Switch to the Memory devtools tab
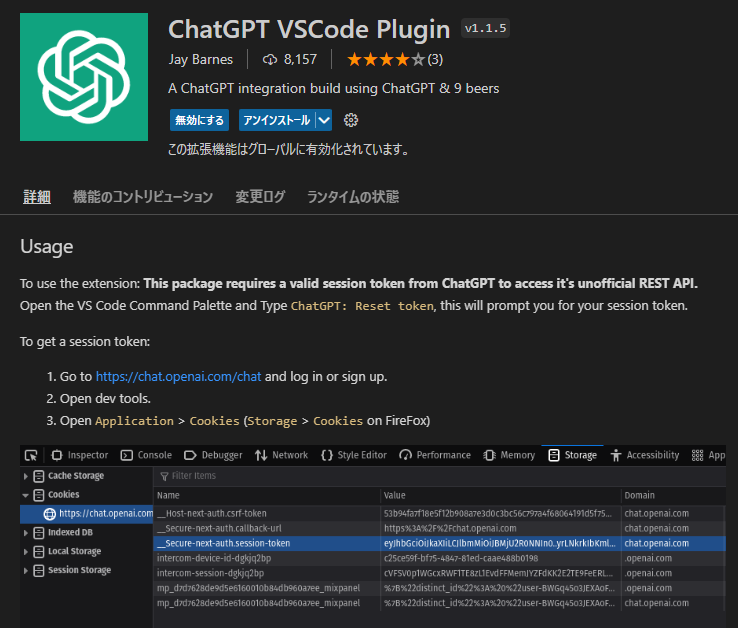The width and height of the screenshot is (738, 628). point(509,455)
